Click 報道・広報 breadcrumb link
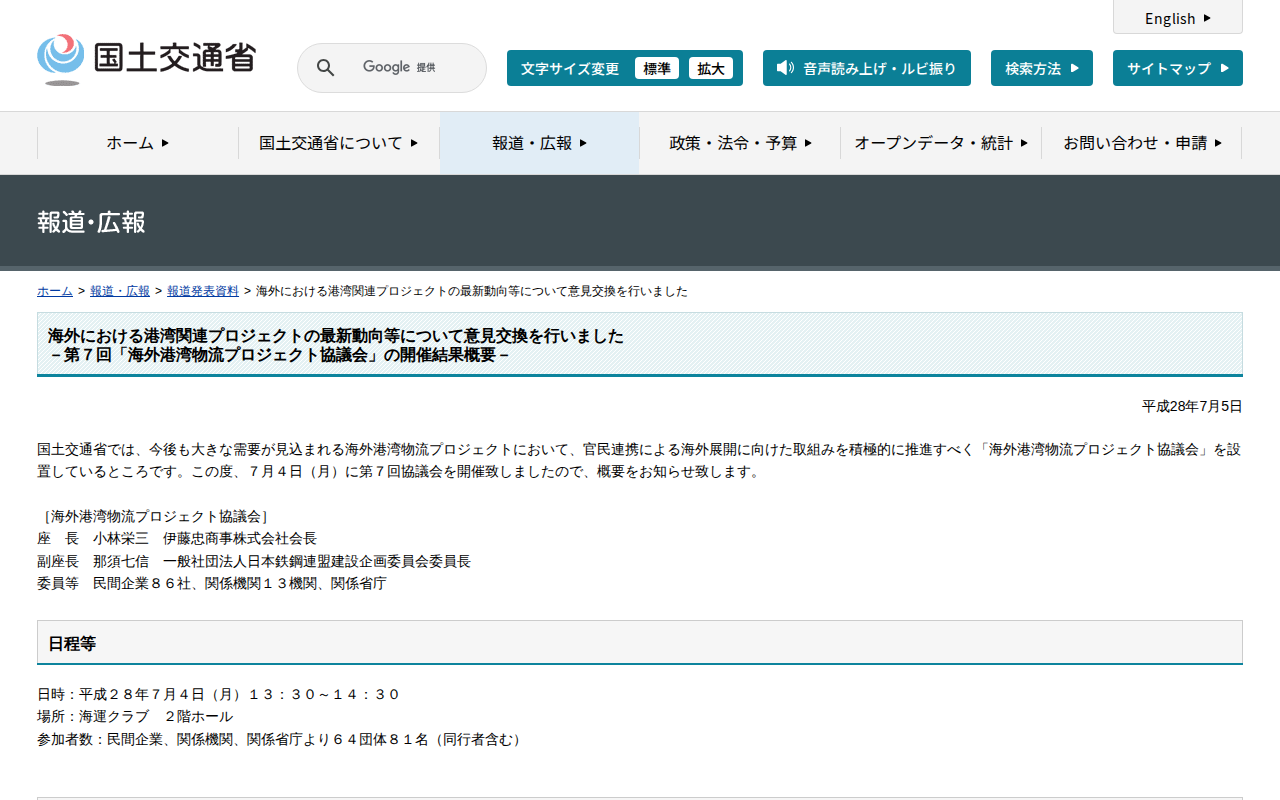 coord(120,291)
